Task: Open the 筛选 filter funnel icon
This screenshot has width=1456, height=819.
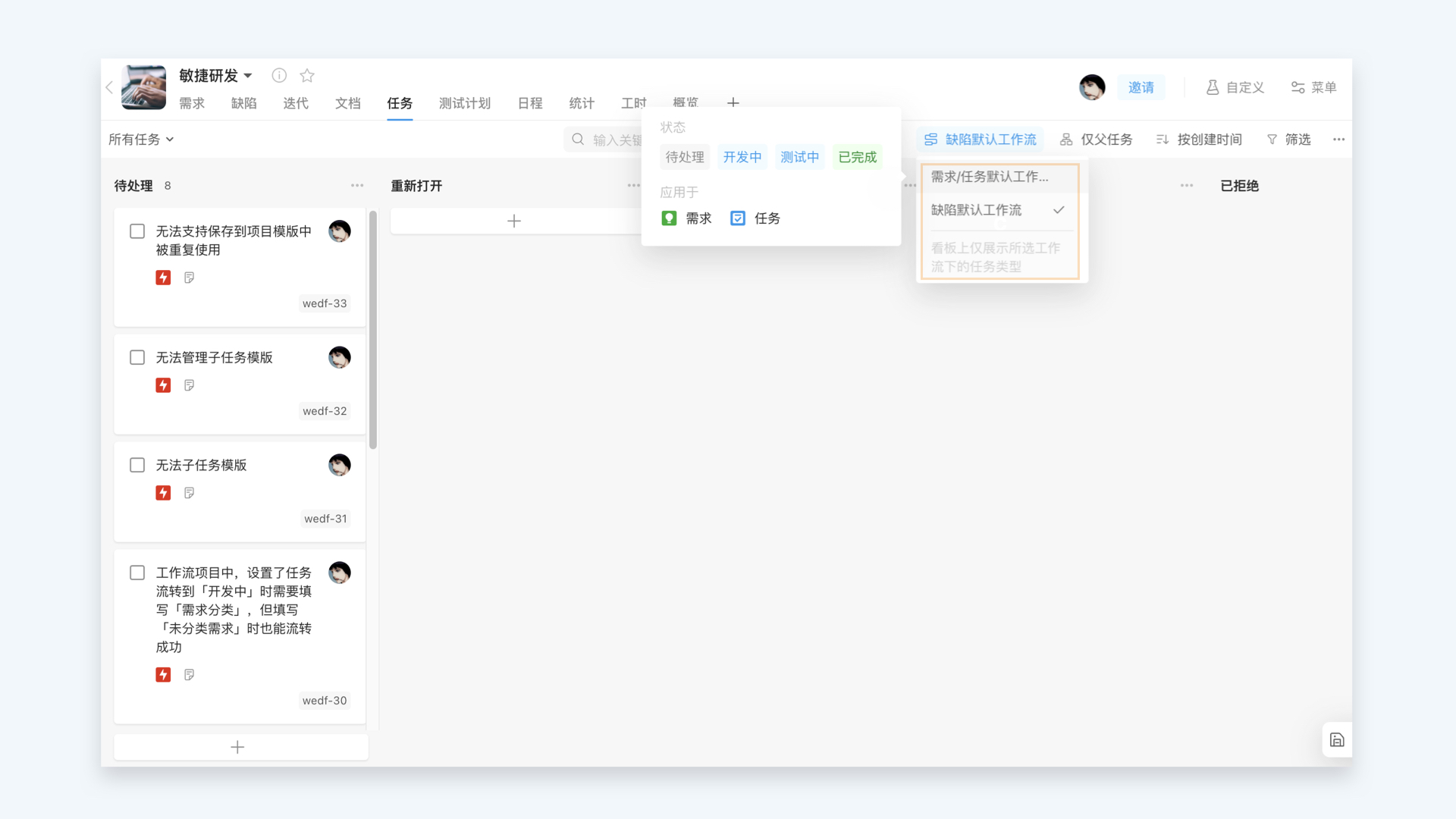Action: click(x=1271, y=139)
